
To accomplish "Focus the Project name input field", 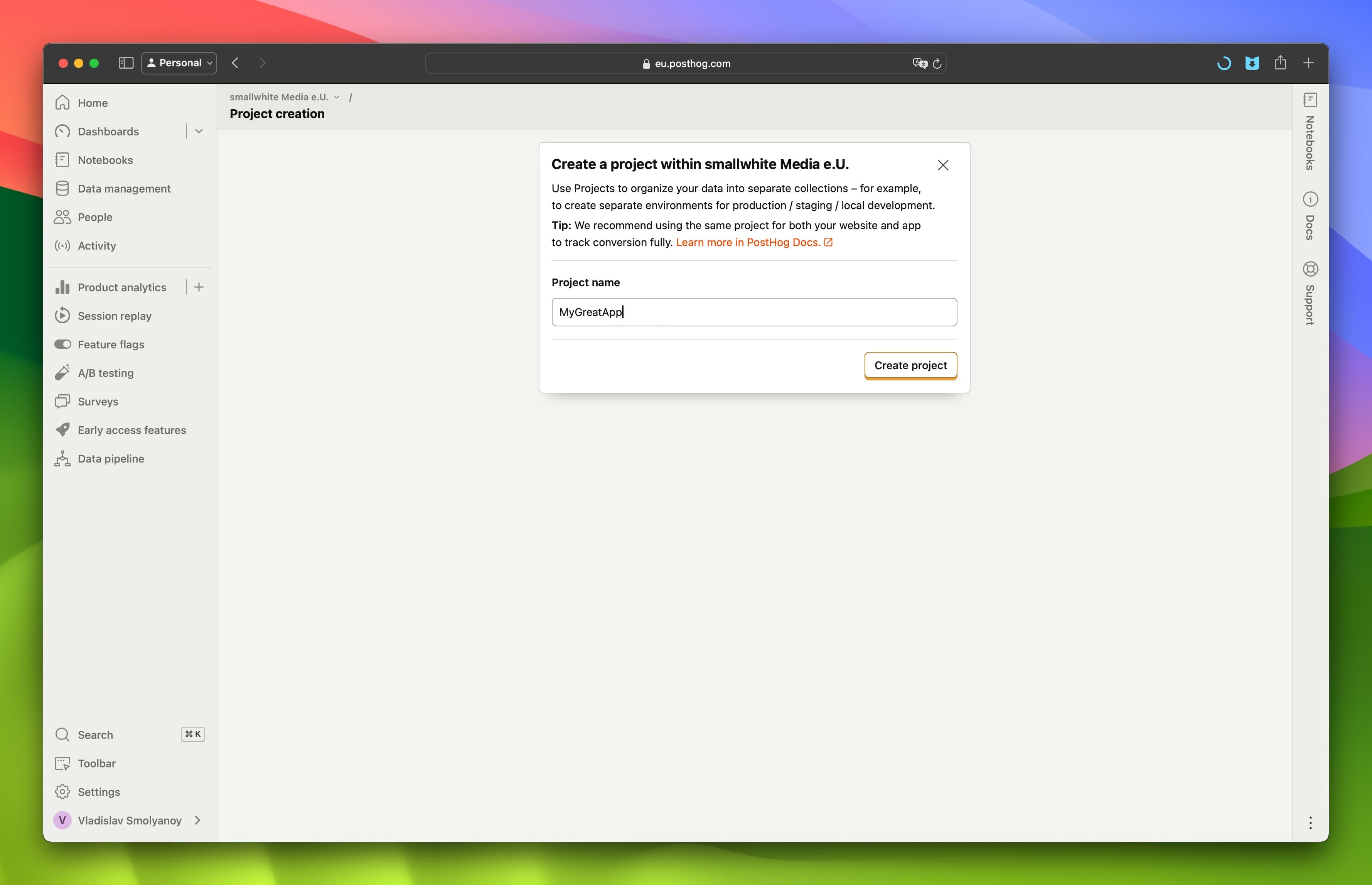I will coord(754,312).
